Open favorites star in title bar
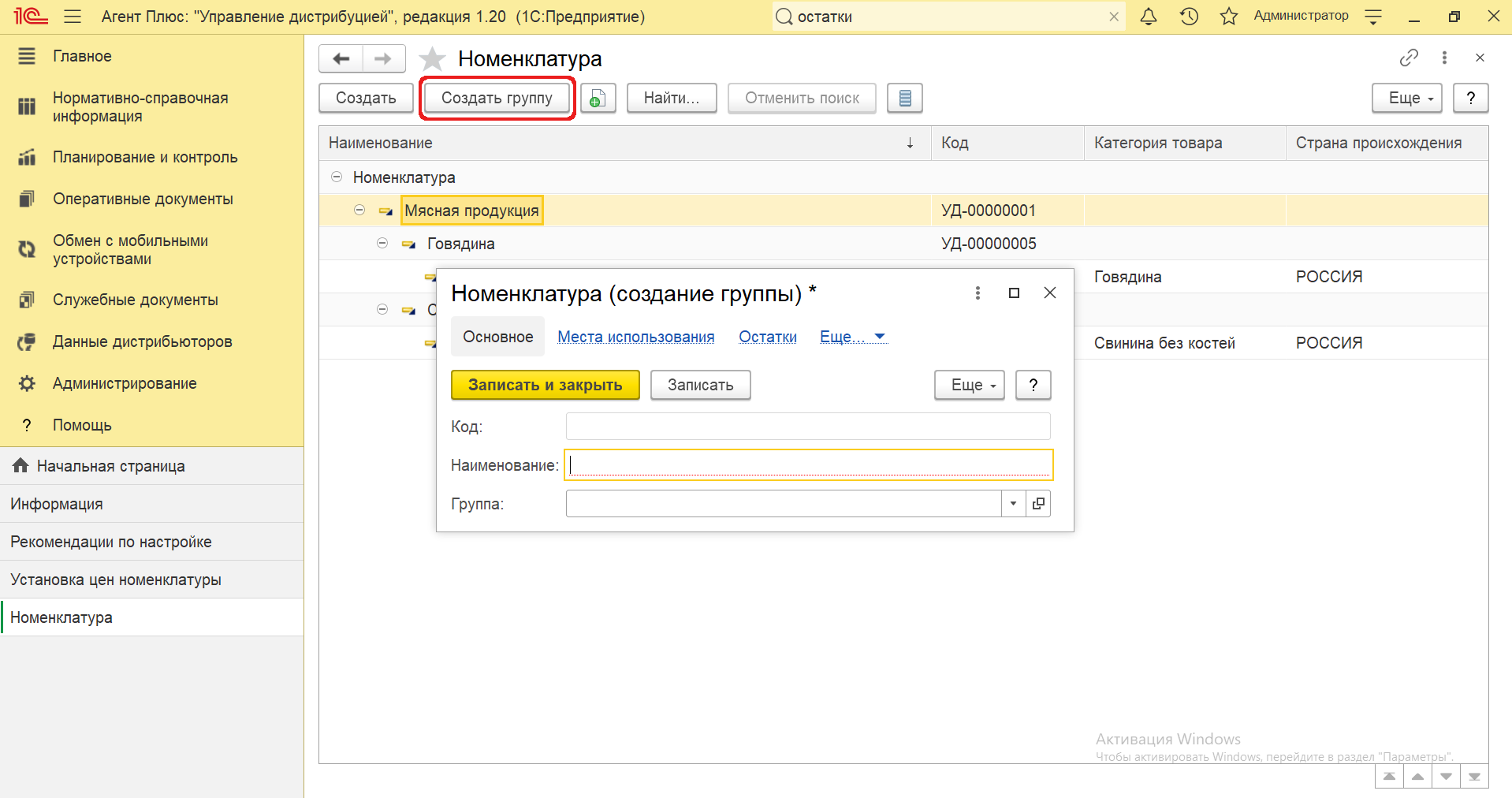Viewport: 1512px width, 798px height. (x=1228, y=17)
